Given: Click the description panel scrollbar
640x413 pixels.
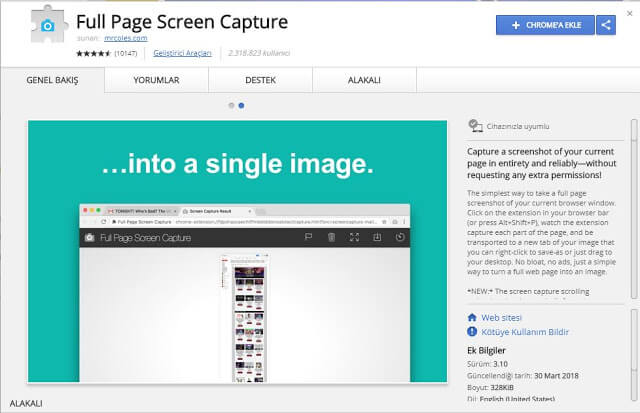Looking at the screenshot, I should click(x=634, y=209).
